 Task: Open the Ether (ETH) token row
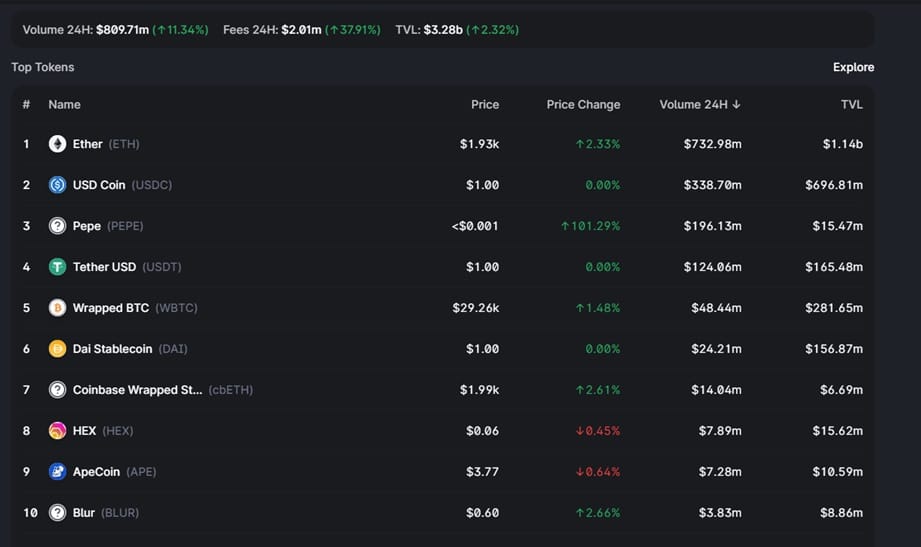pos(443,144)
